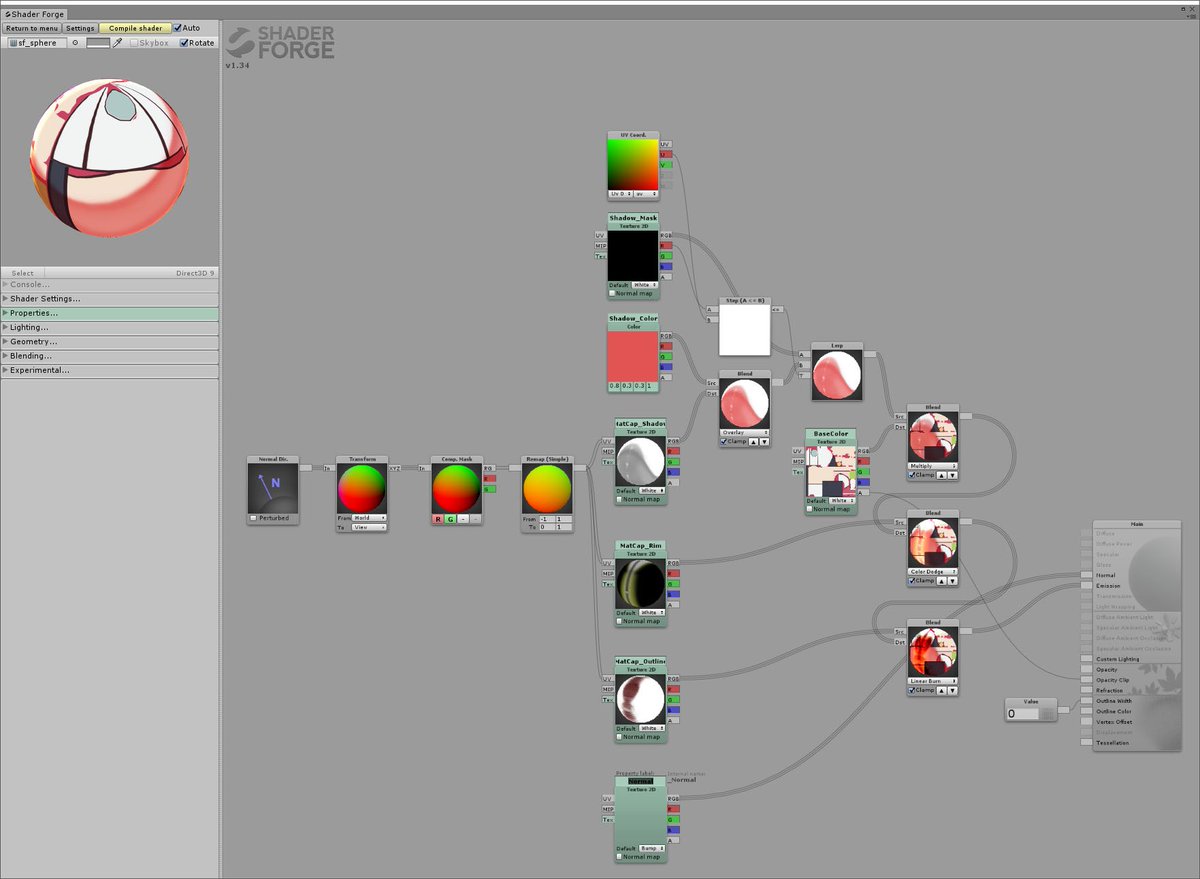Toggle Normal map checkbox on BaseColor node
This screenshot has height=879, width=1200.
(810, 509)
